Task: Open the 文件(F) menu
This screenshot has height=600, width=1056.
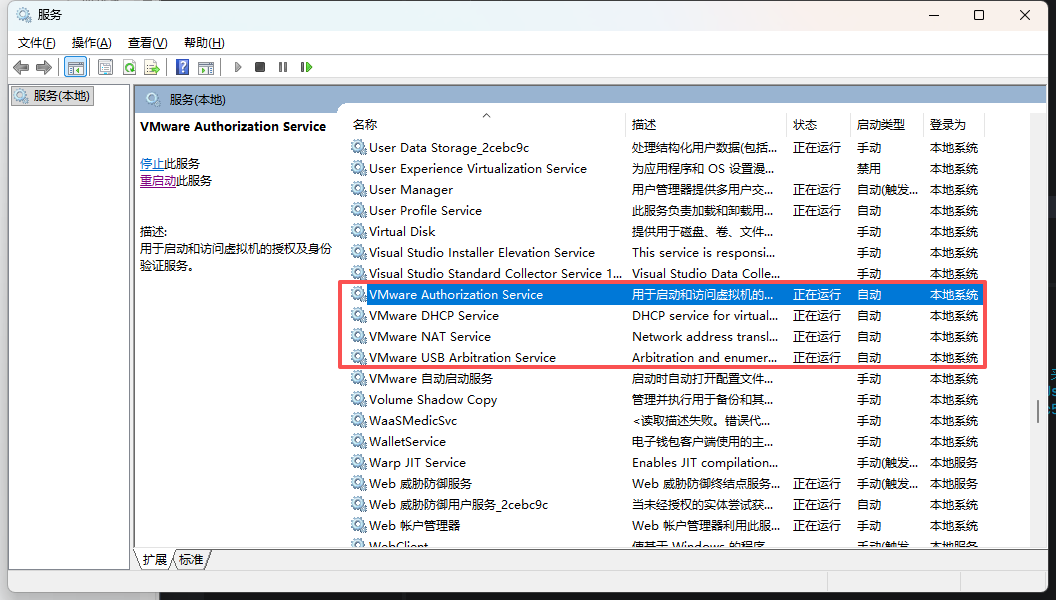Action: click(36, 42)
